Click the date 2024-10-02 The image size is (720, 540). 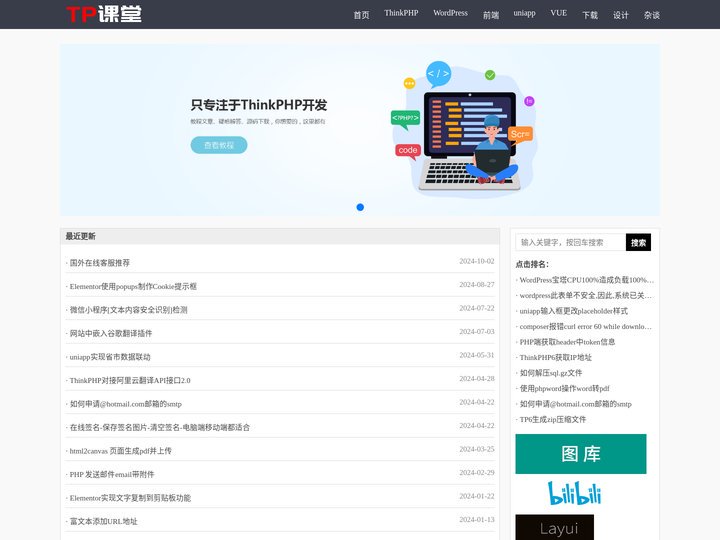(477, 261)
